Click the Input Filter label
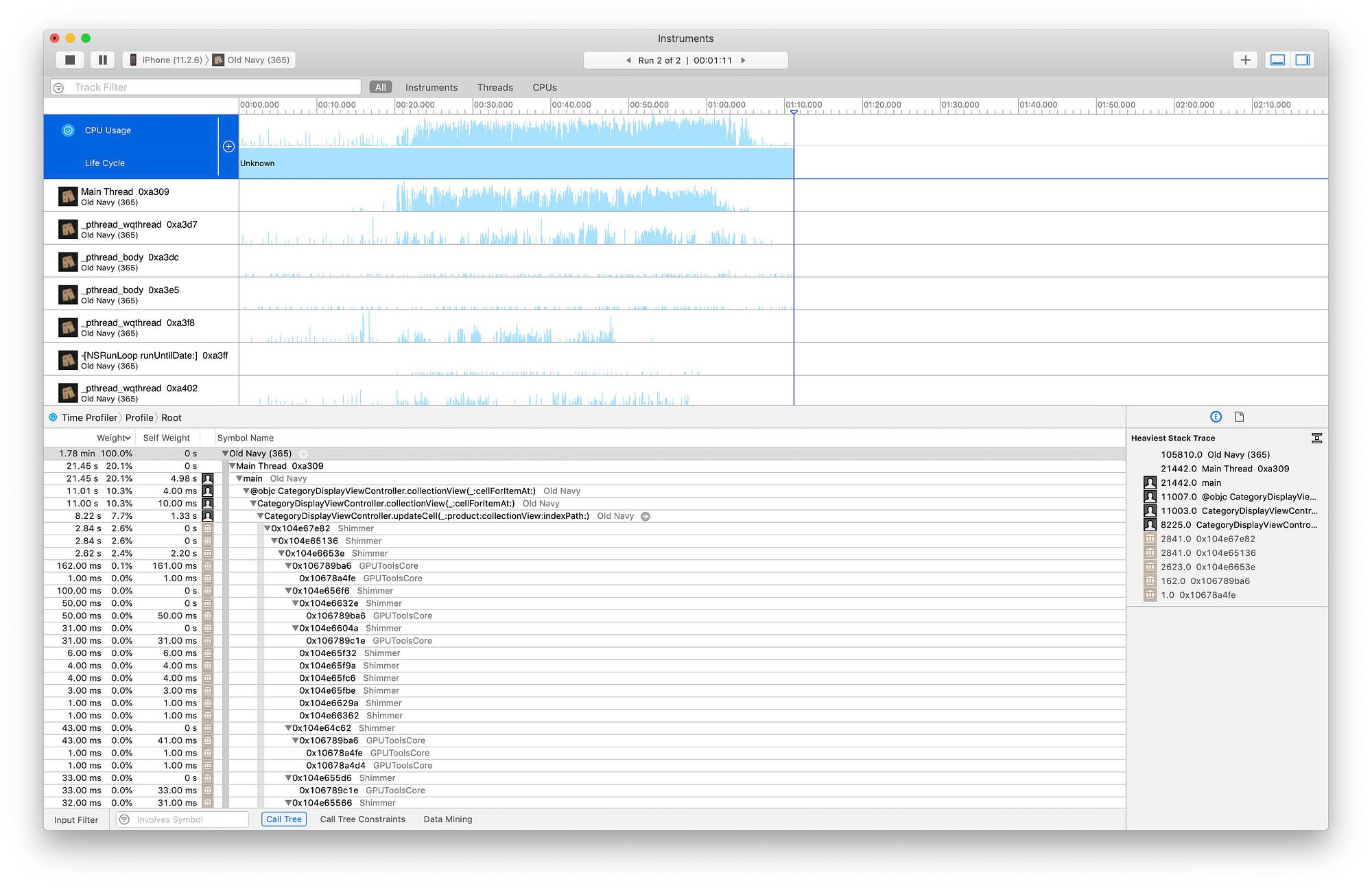This screenshot has width=1372, height=888. tap(75, 819)
